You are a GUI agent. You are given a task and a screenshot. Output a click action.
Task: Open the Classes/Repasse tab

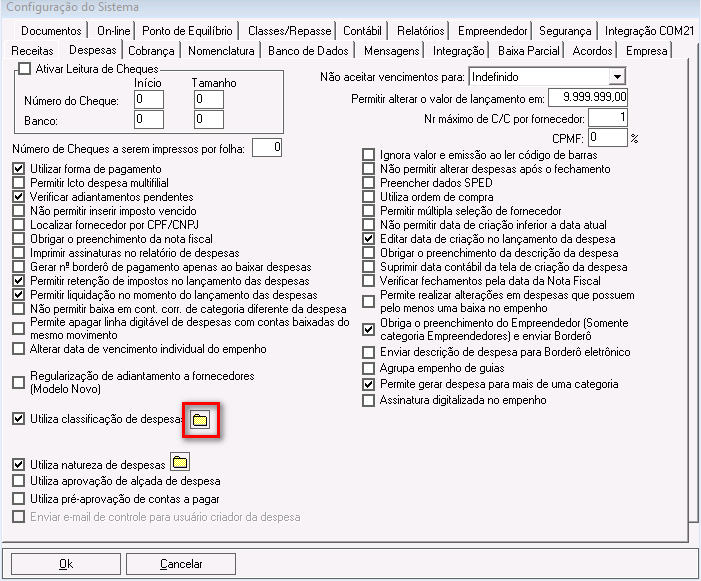pos(289,31)
